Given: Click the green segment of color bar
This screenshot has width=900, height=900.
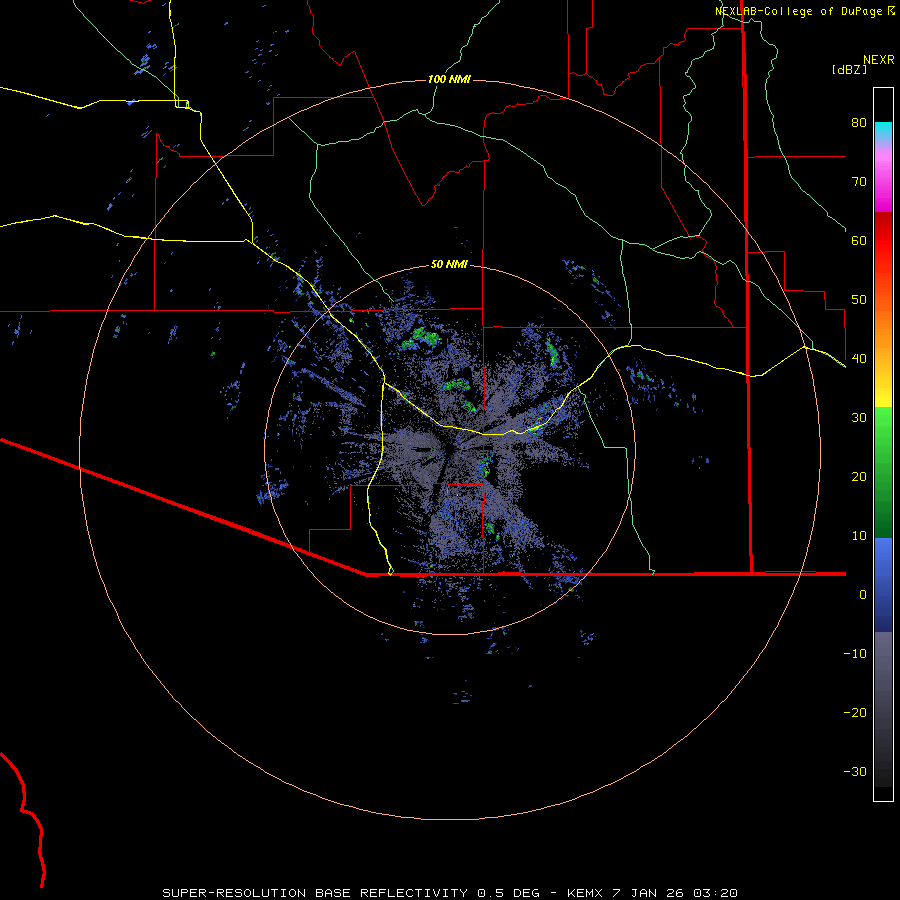Looking at the screenshot, I should [x=883, y=472].
